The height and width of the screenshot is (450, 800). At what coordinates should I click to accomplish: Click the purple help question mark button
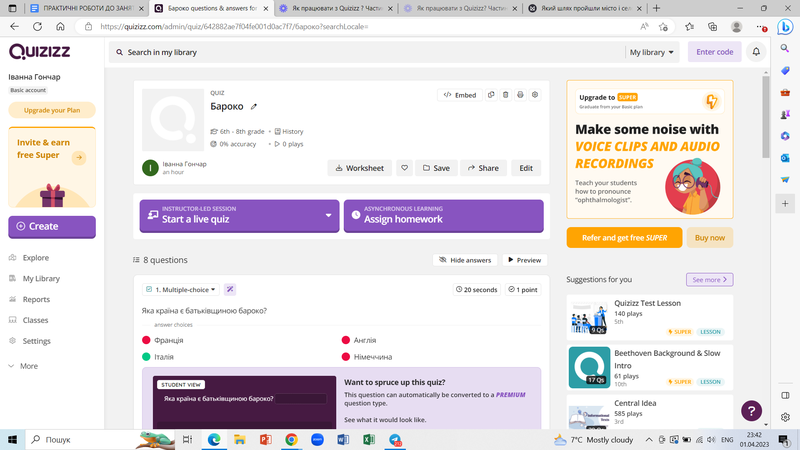751,410
